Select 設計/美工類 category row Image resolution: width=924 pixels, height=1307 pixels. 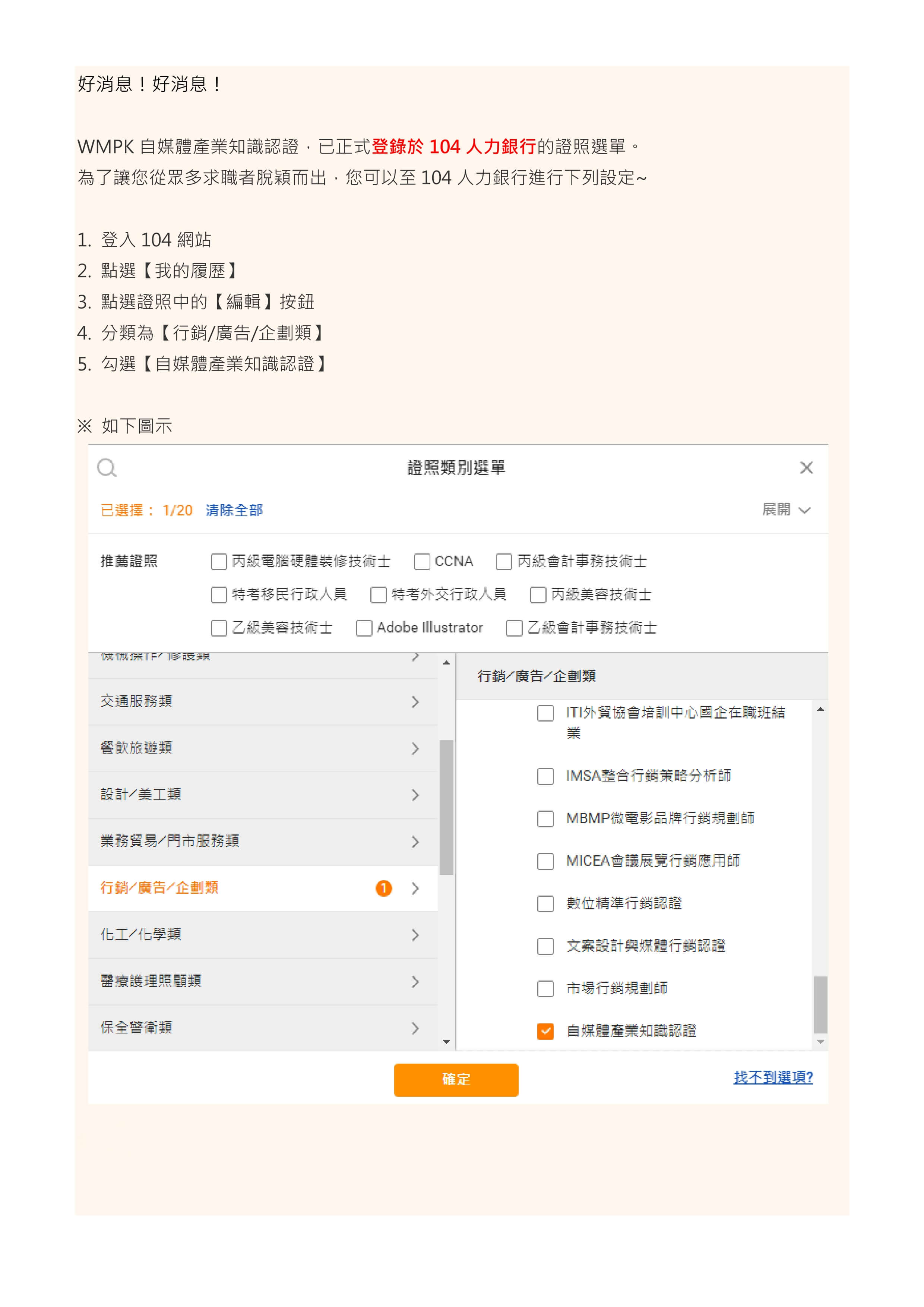[x=263, y=795]
